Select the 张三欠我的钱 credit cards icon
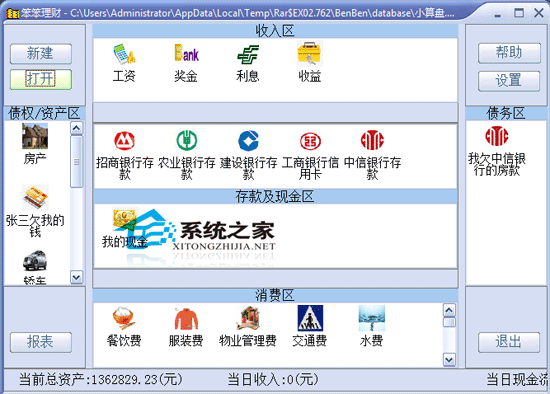Screen dimensions: 550x394 pyautogui.click(x=35, y=198)
